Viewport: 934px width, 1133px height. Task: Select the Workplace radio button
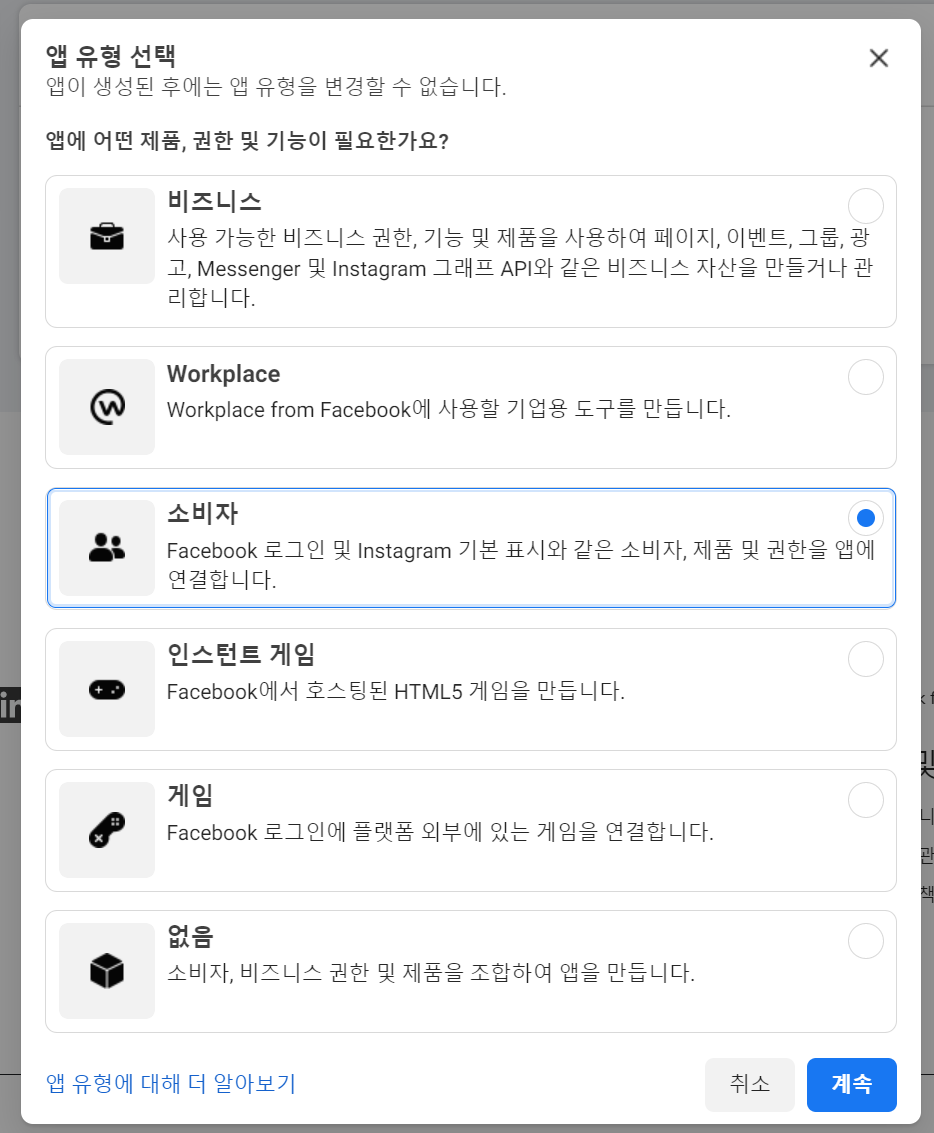[x=865, y=377]
